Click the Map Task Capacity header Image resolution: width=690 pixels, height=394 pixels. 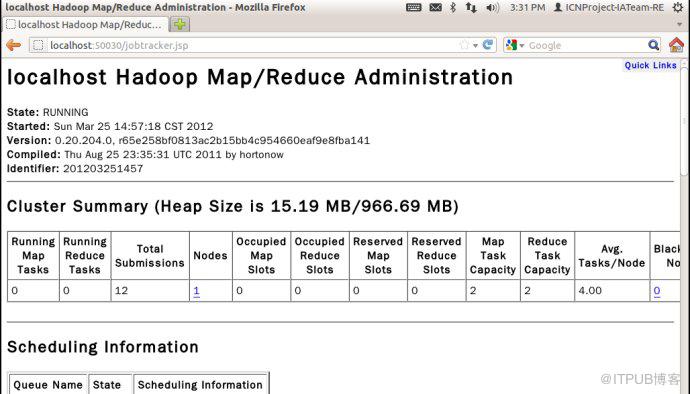(x=493, y=255)
